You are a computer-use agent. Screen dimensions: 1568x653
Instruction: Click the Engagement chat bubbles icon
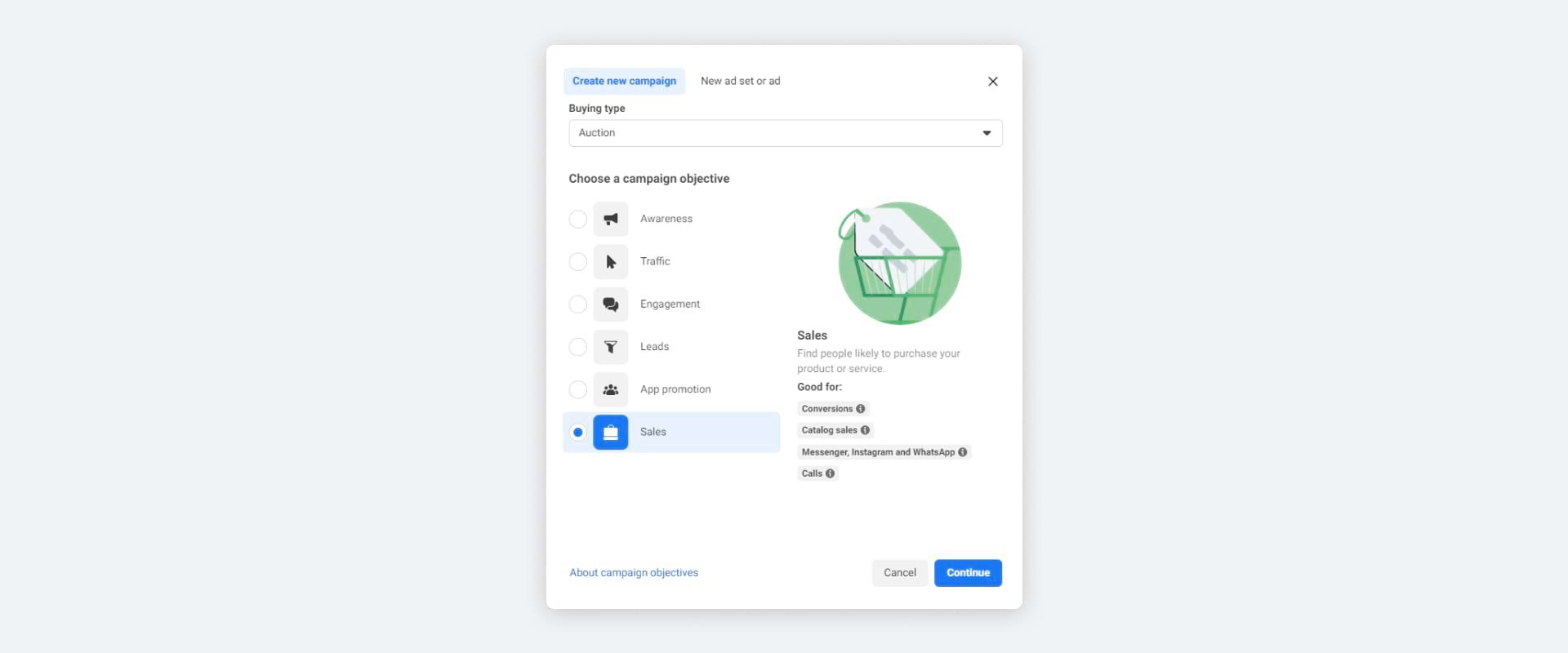point(610,304)
